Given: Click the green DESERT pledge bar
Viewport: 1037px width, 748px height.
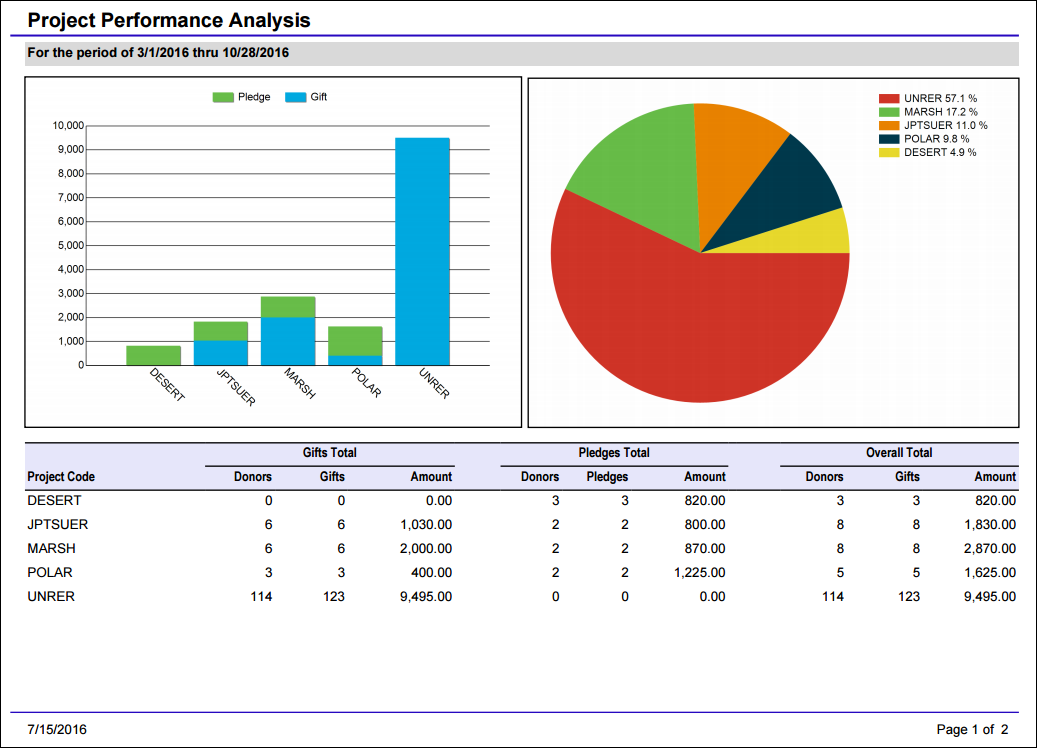Looking at the screenshot, I should pyautogui.click(x=153, y=355).
